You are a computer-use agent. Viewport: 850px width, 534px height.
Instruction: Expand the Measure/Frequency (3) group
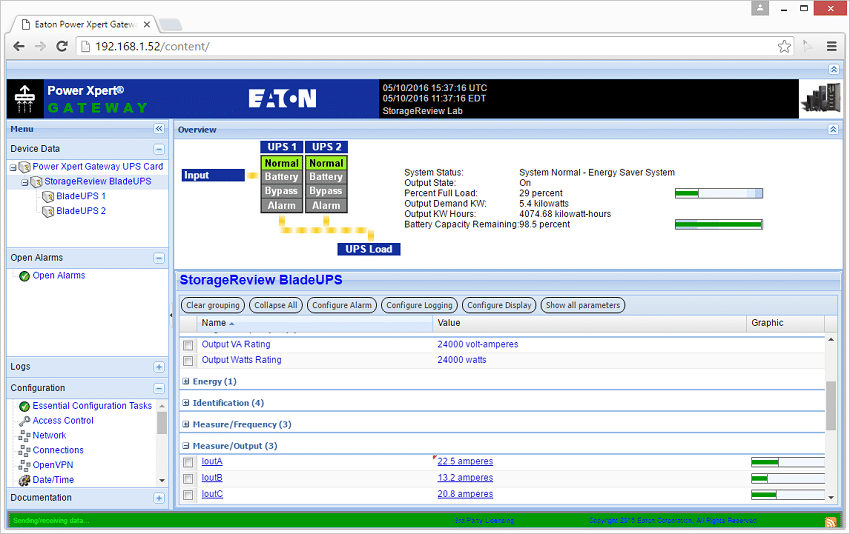pyautogui.click(x=186, y=424)
